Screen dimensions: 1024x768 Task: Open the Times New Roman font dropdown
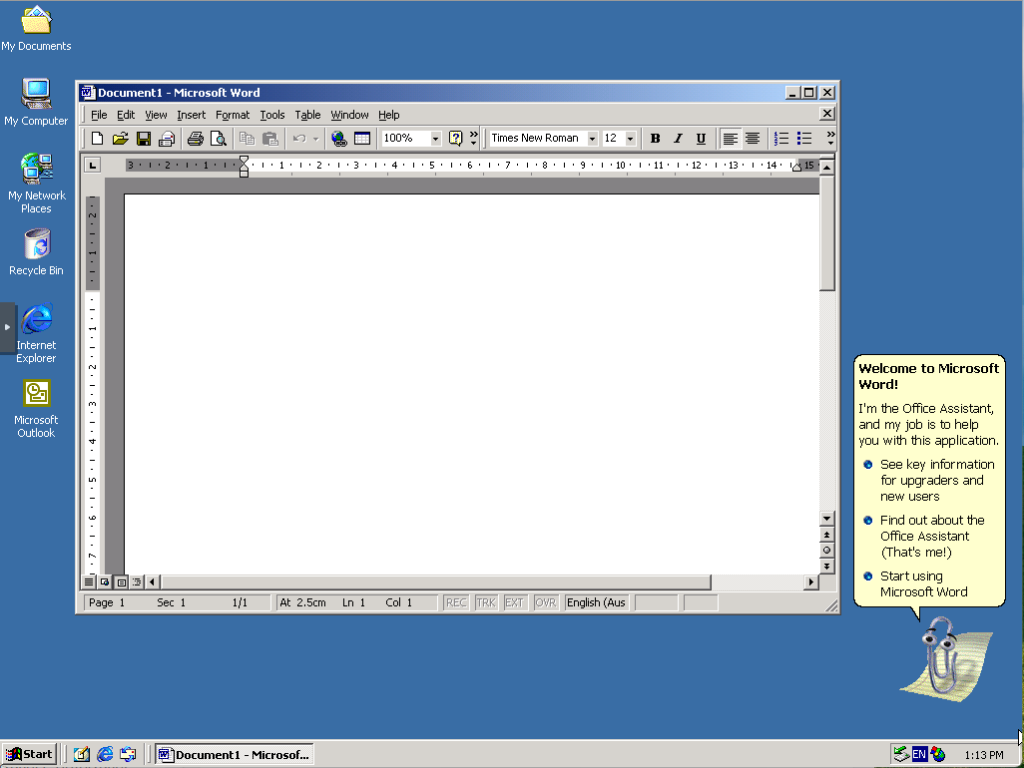592,138
